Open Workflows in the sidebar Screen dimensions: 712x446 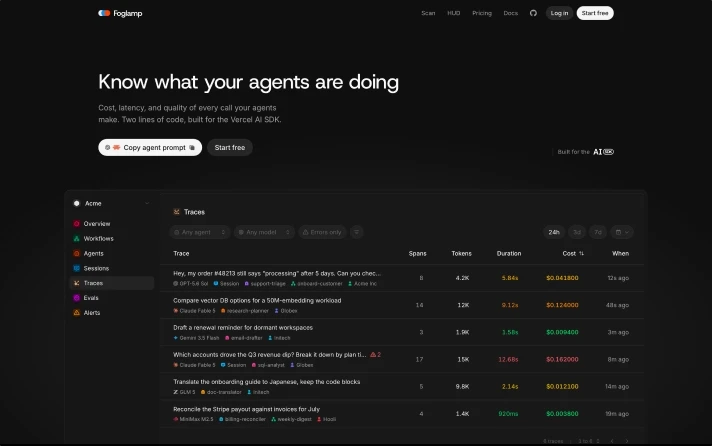coord(112,238)
